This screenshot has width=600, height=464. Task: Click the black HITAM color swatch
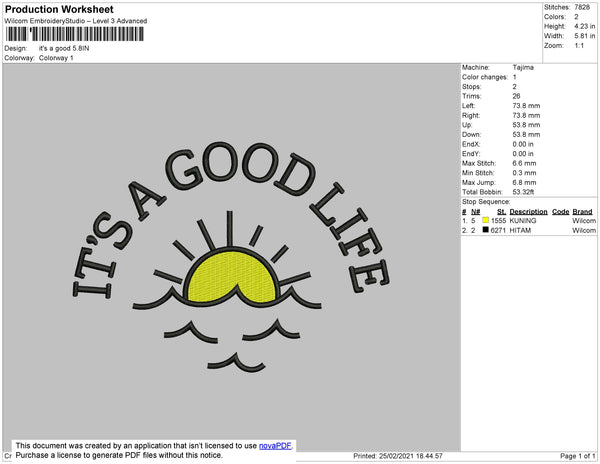[x=486, y=230]
